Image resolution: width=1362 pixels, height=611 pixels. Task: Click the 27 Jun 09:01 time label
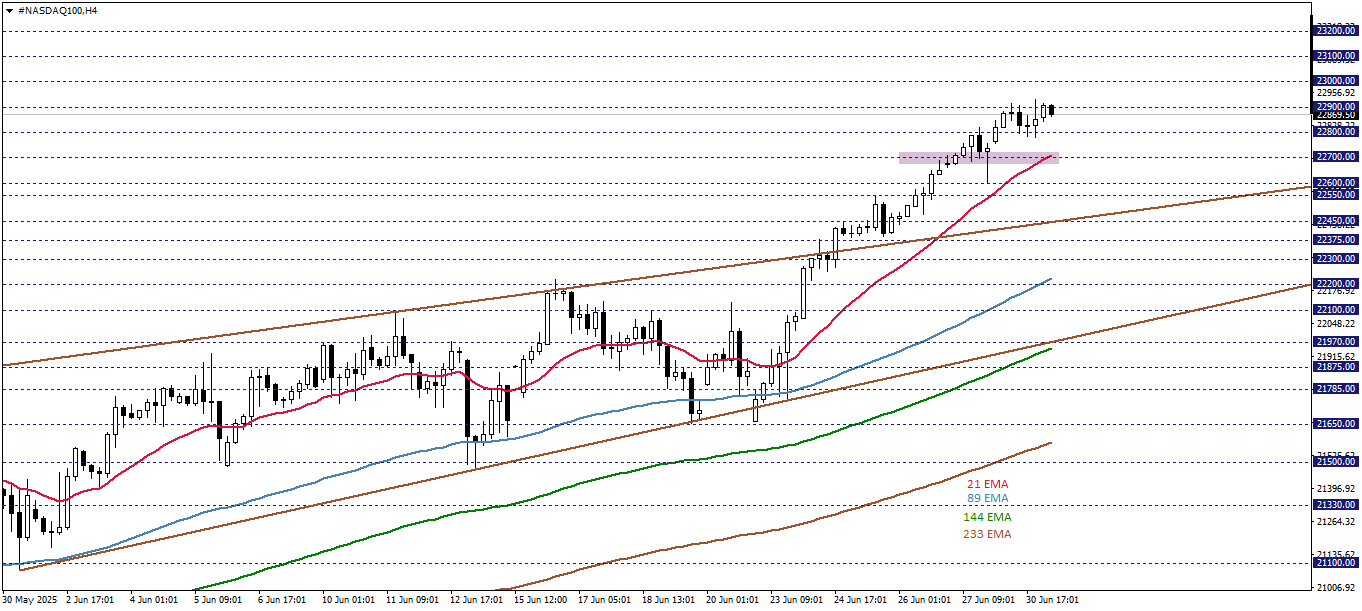[988, 600]
